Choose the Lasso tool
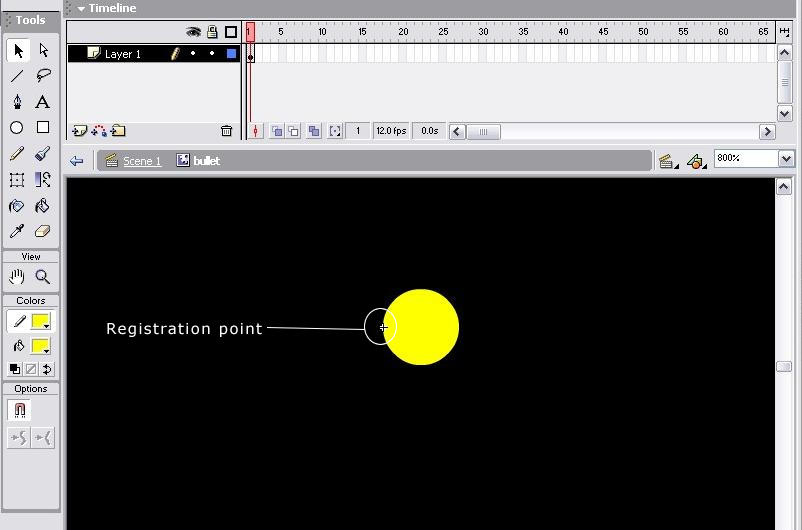The image size is (802, 530). (x=43, y=76)
